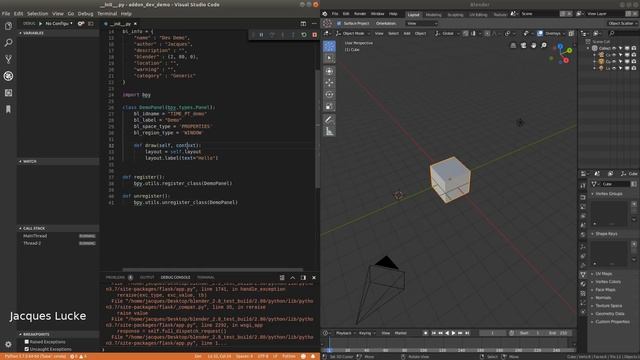Split the VS Code editor
This screenshot has width=640, height=360.
point(303,24)
